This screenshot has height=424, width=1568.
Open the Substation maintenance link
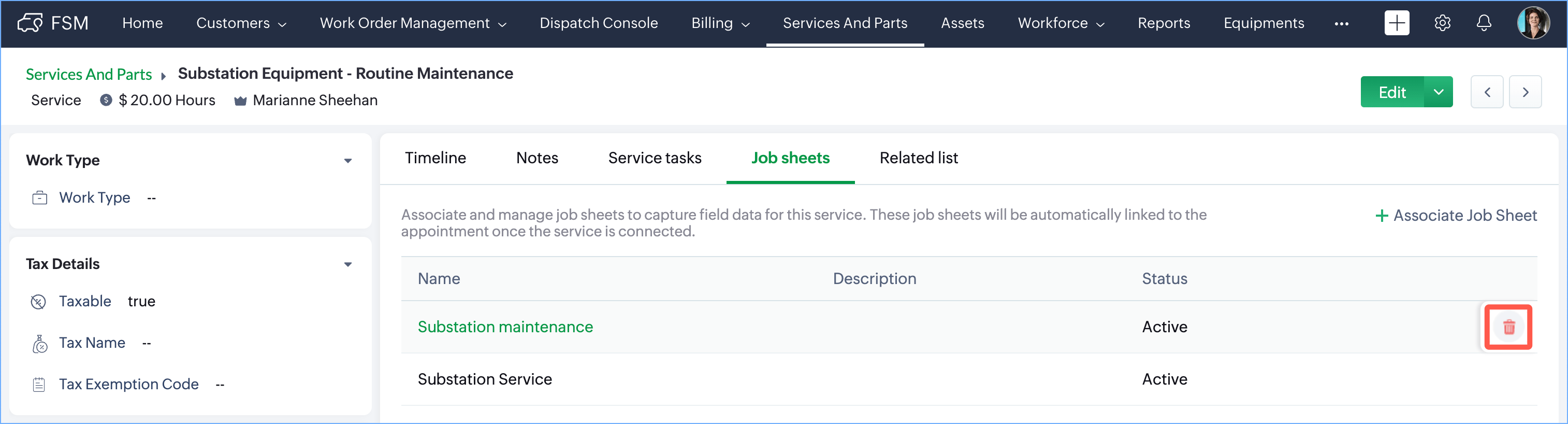click(x=504, y=327)
